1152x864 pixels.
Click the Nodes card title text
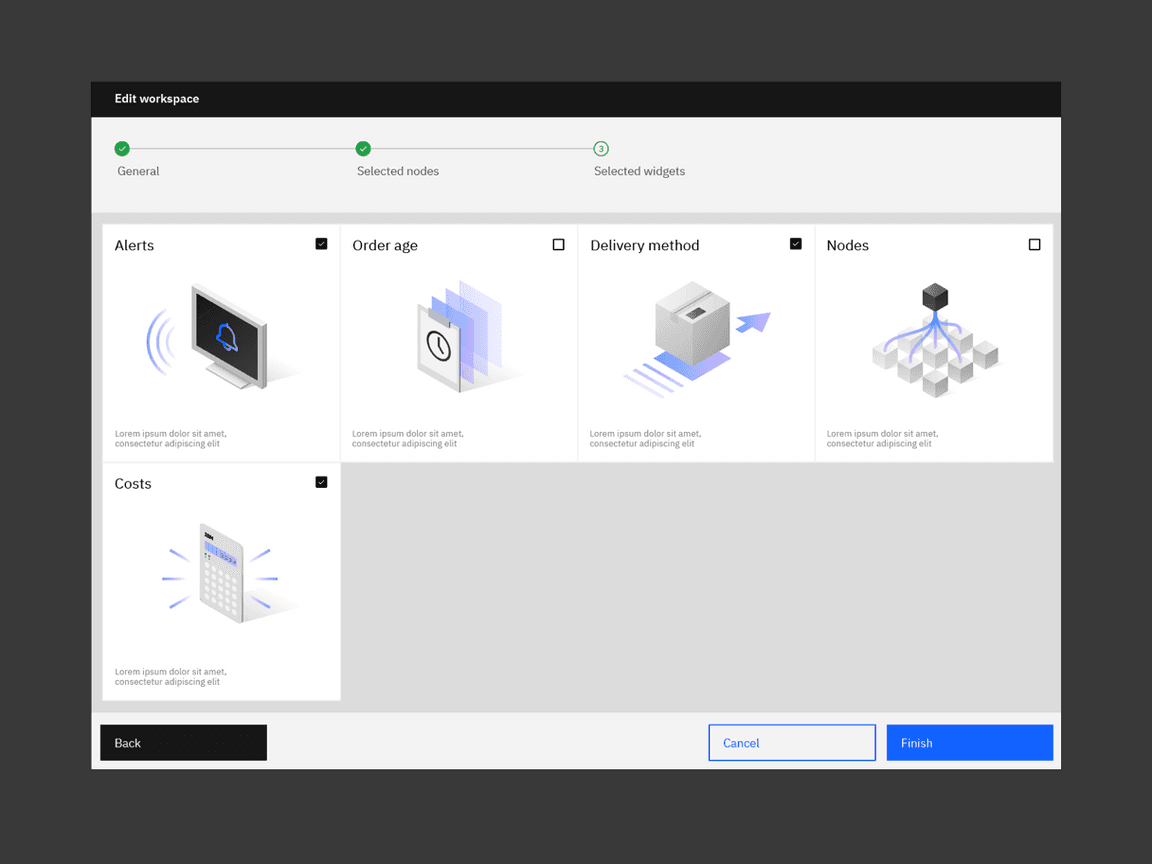[x=847, y=245]
